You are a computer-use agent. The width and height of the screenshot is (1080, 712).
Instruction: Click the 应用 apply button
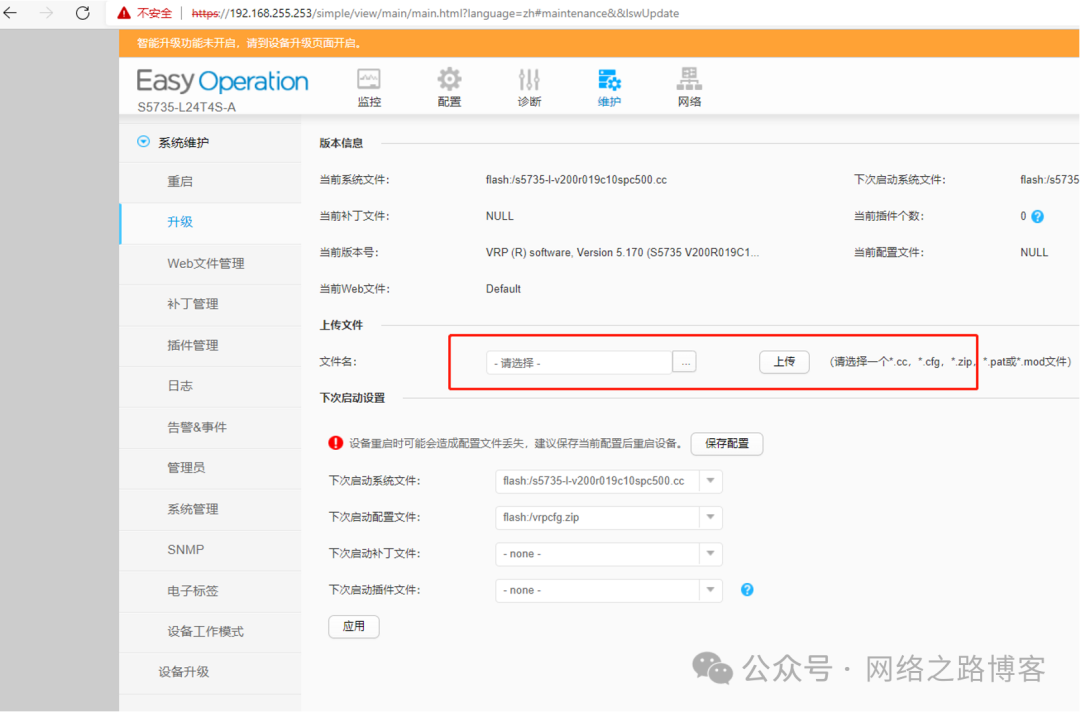353,627
